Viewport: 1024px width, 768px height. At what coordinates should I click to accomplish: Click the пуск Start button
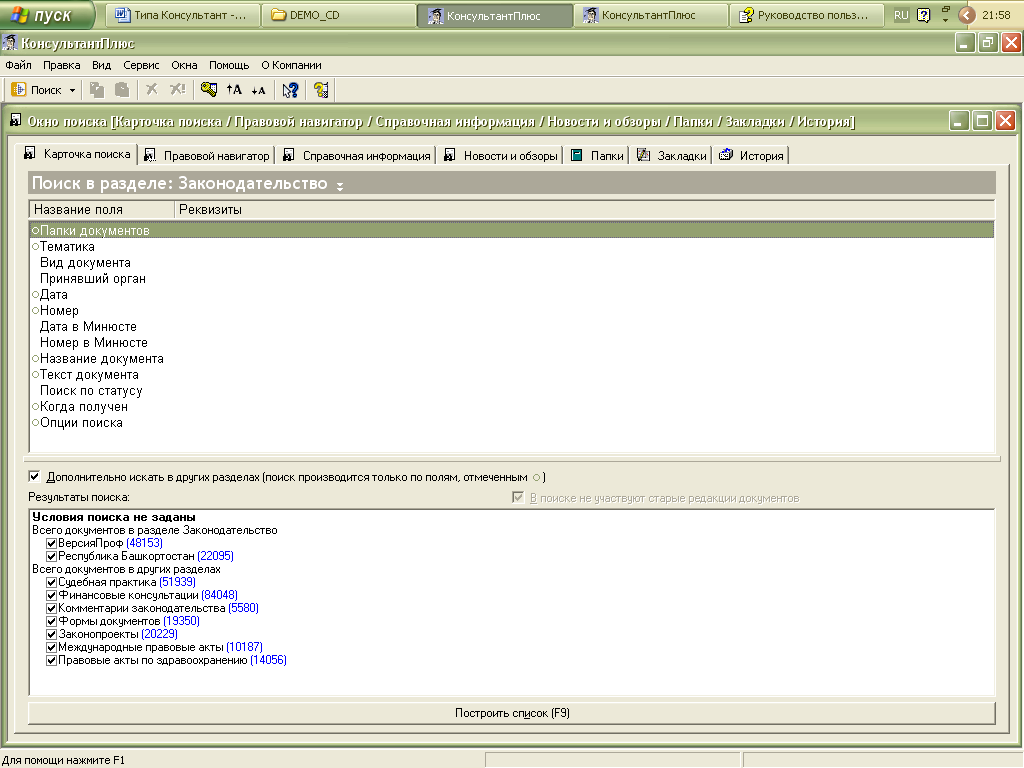click(x=47, y=14)
